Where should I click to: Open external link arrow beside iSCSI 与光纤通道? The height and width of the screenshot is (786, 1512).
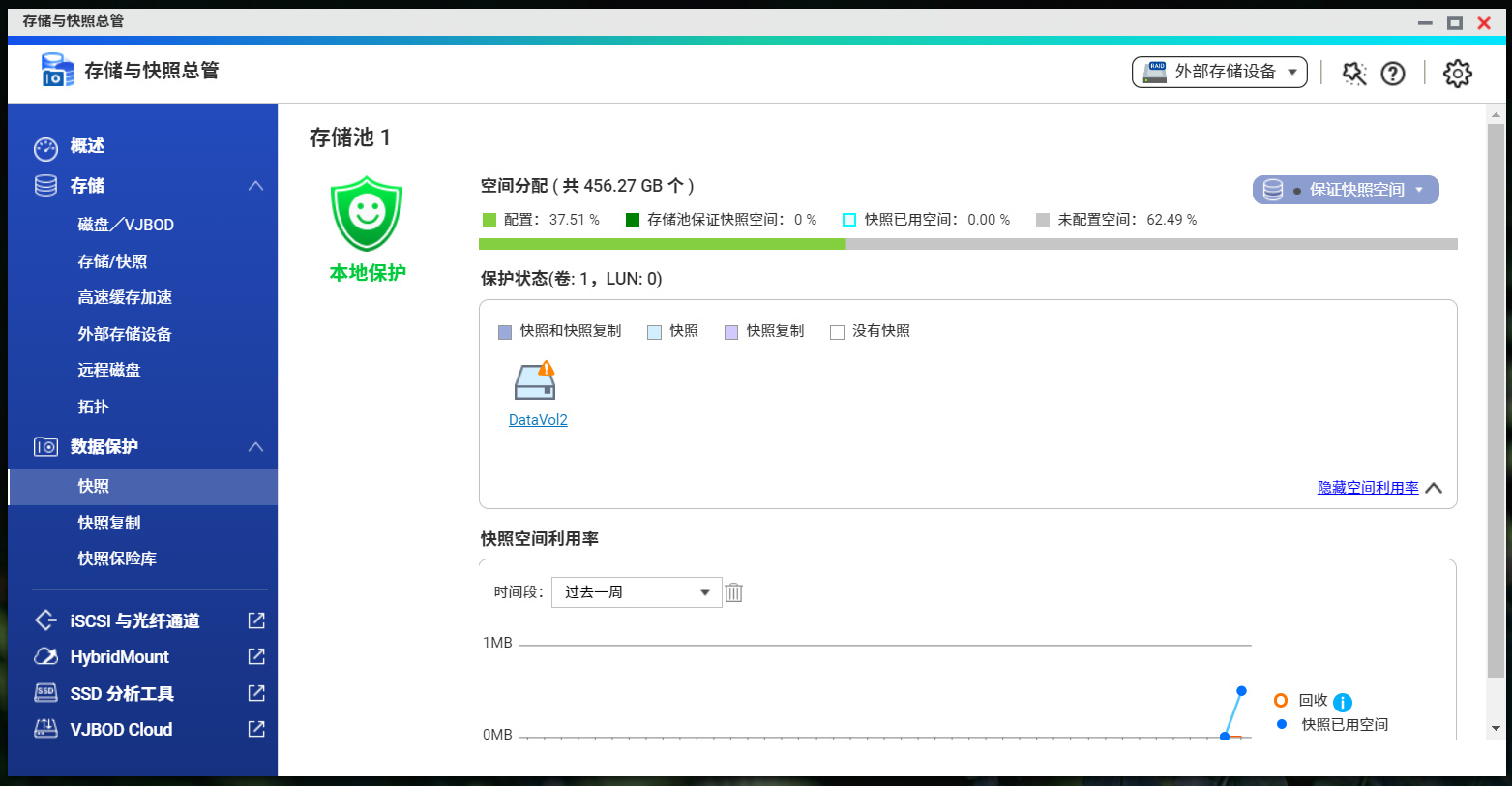click(x=256, y=620)
